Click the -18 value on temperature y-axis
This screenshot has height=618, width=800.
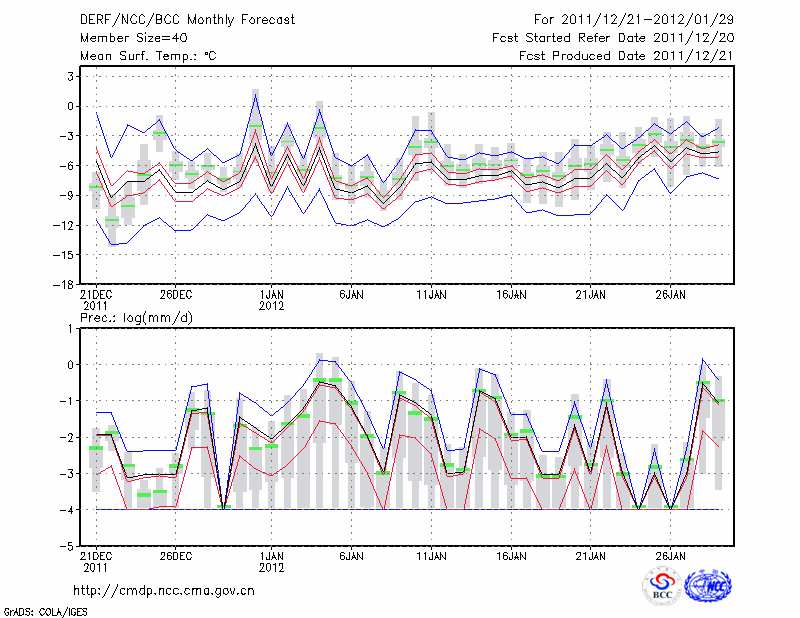pos(65,285)
